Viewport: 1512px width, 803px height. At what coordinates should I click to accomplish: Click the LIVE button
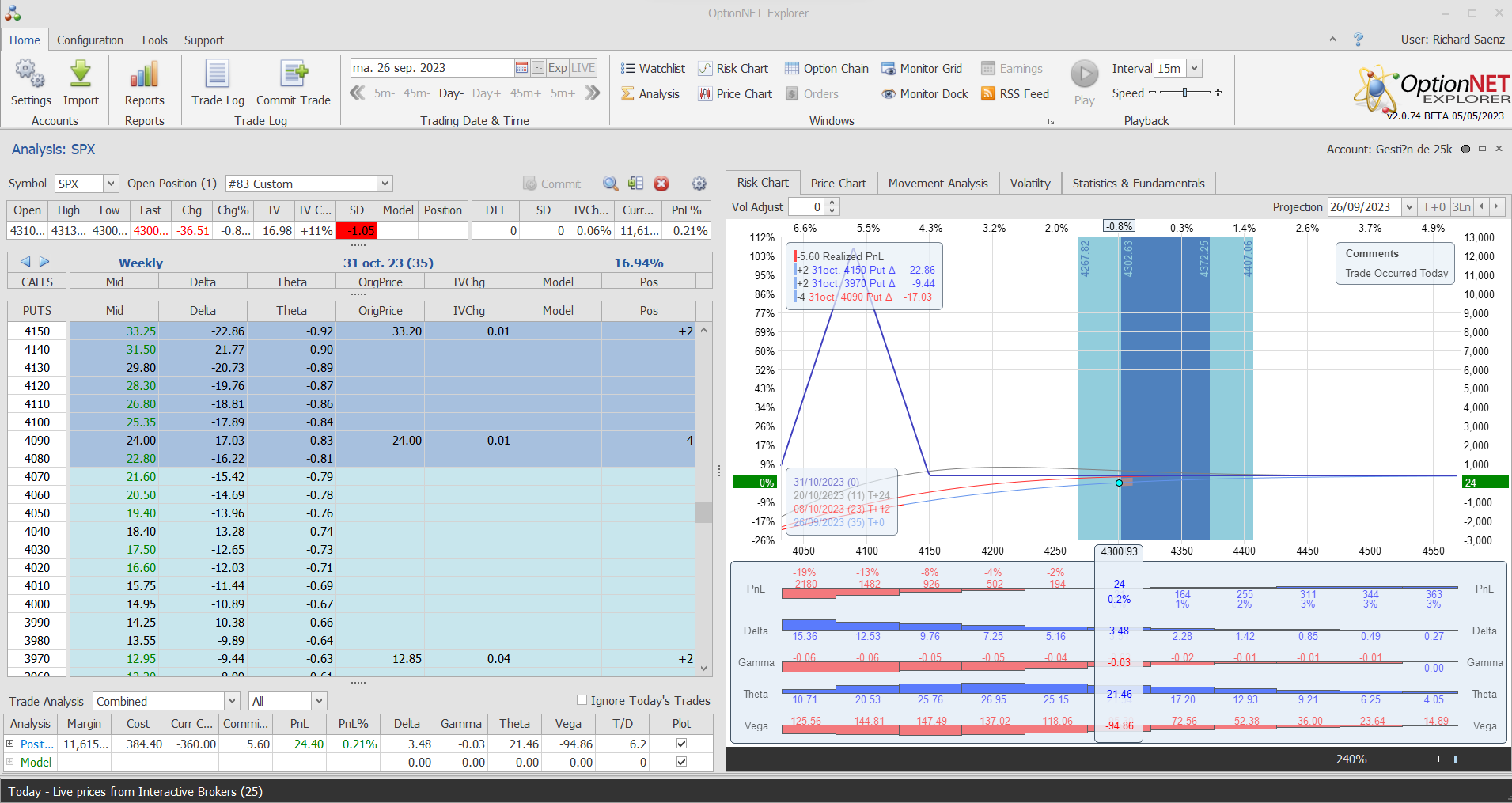point(583,68)
